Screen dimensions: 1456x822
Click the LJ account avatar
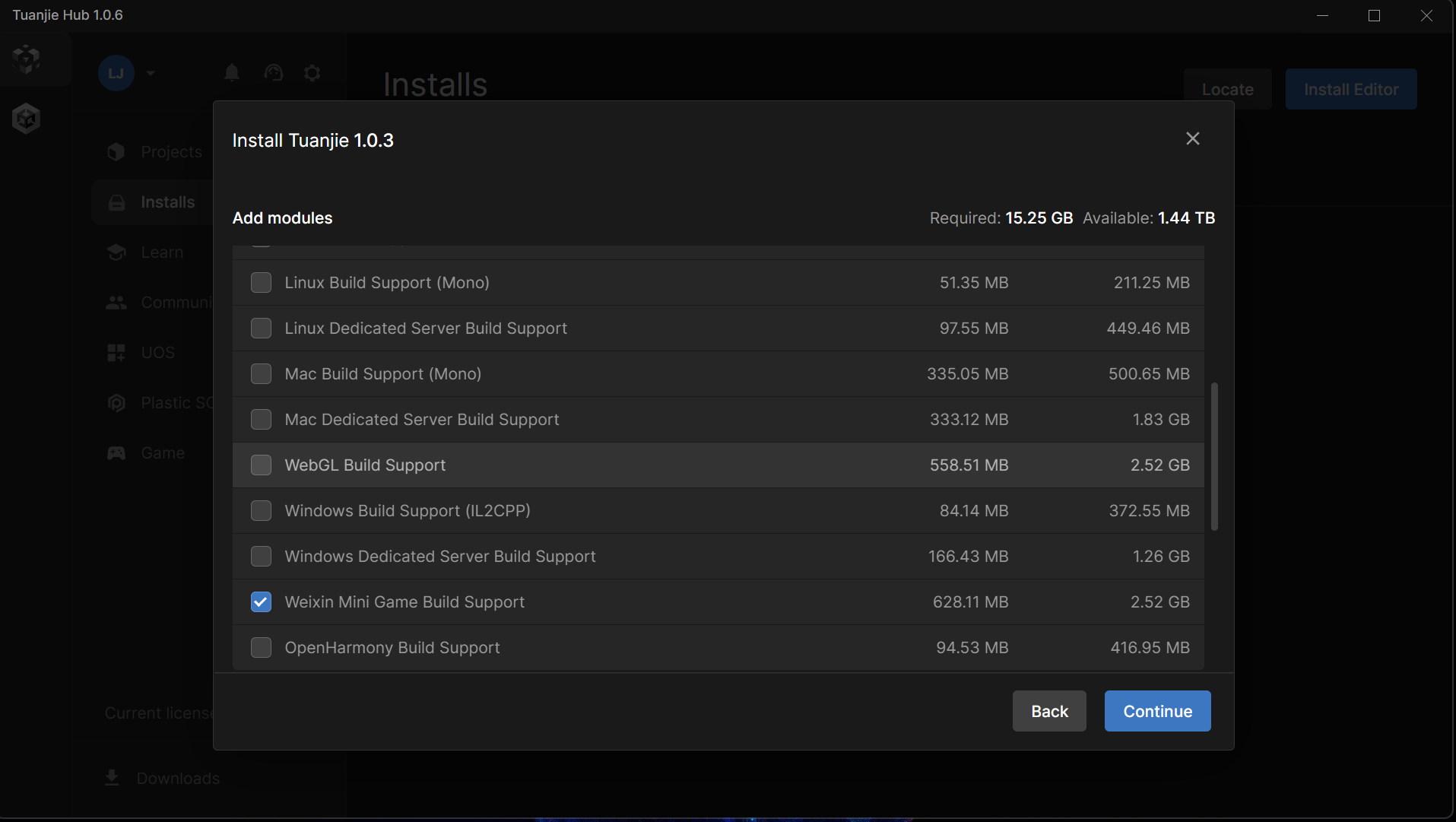(x=116, y=73)
